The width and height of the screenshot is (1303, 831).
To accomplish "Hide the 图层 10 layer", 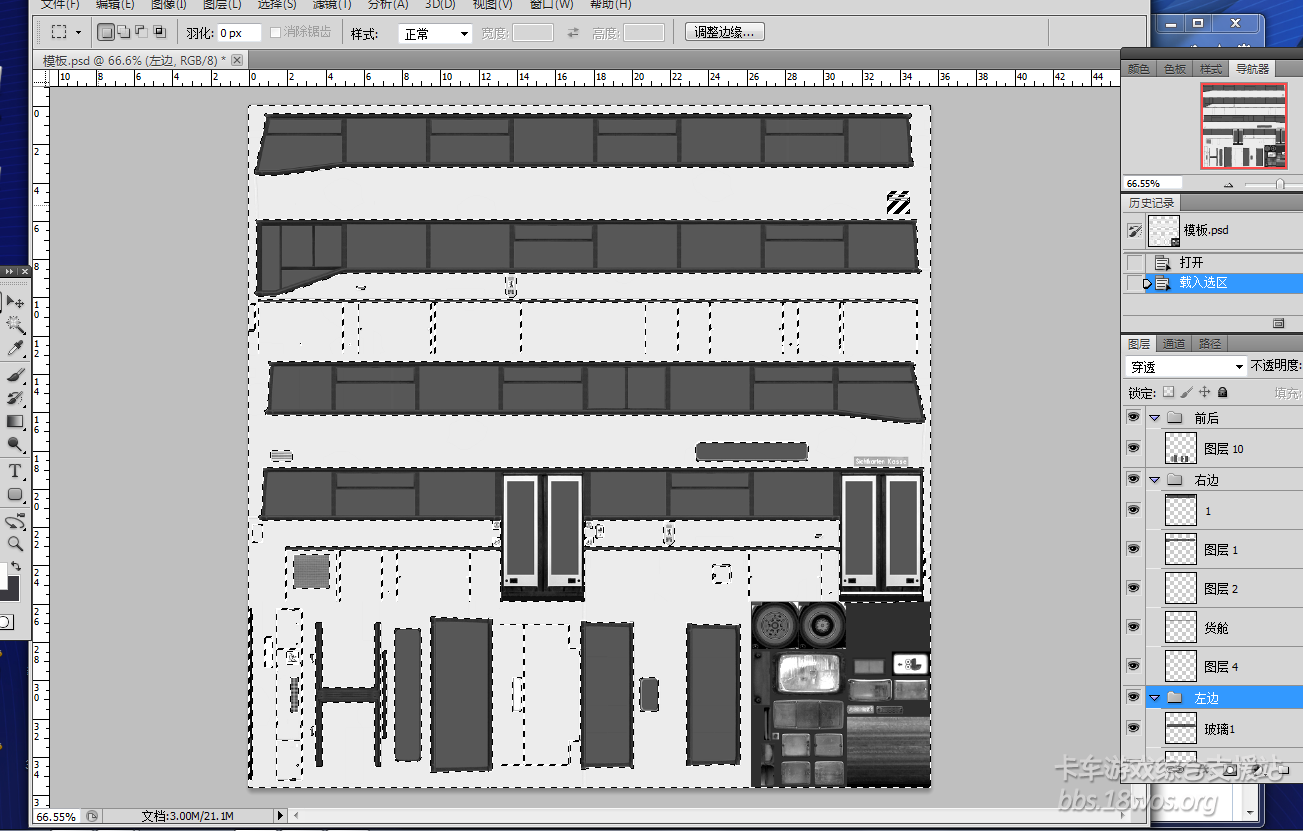I will [x=1133, y=449].
